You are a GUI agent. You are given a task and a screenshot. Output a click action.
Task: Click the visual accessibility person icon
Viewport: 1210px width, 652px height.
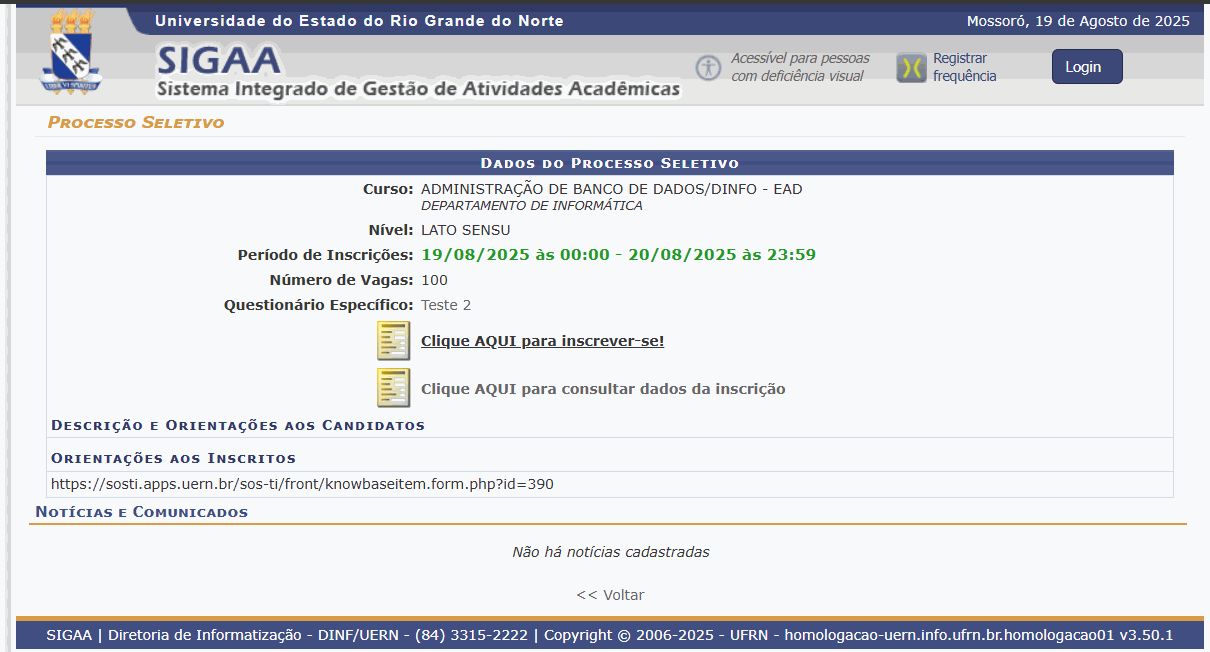pyautogui.click(x=708, y=68)
